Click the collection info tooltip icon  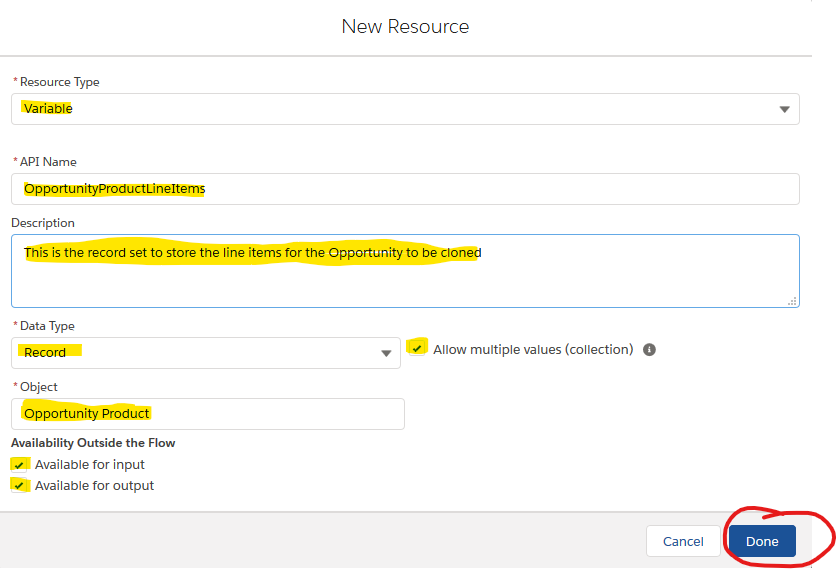click(649, 350)
